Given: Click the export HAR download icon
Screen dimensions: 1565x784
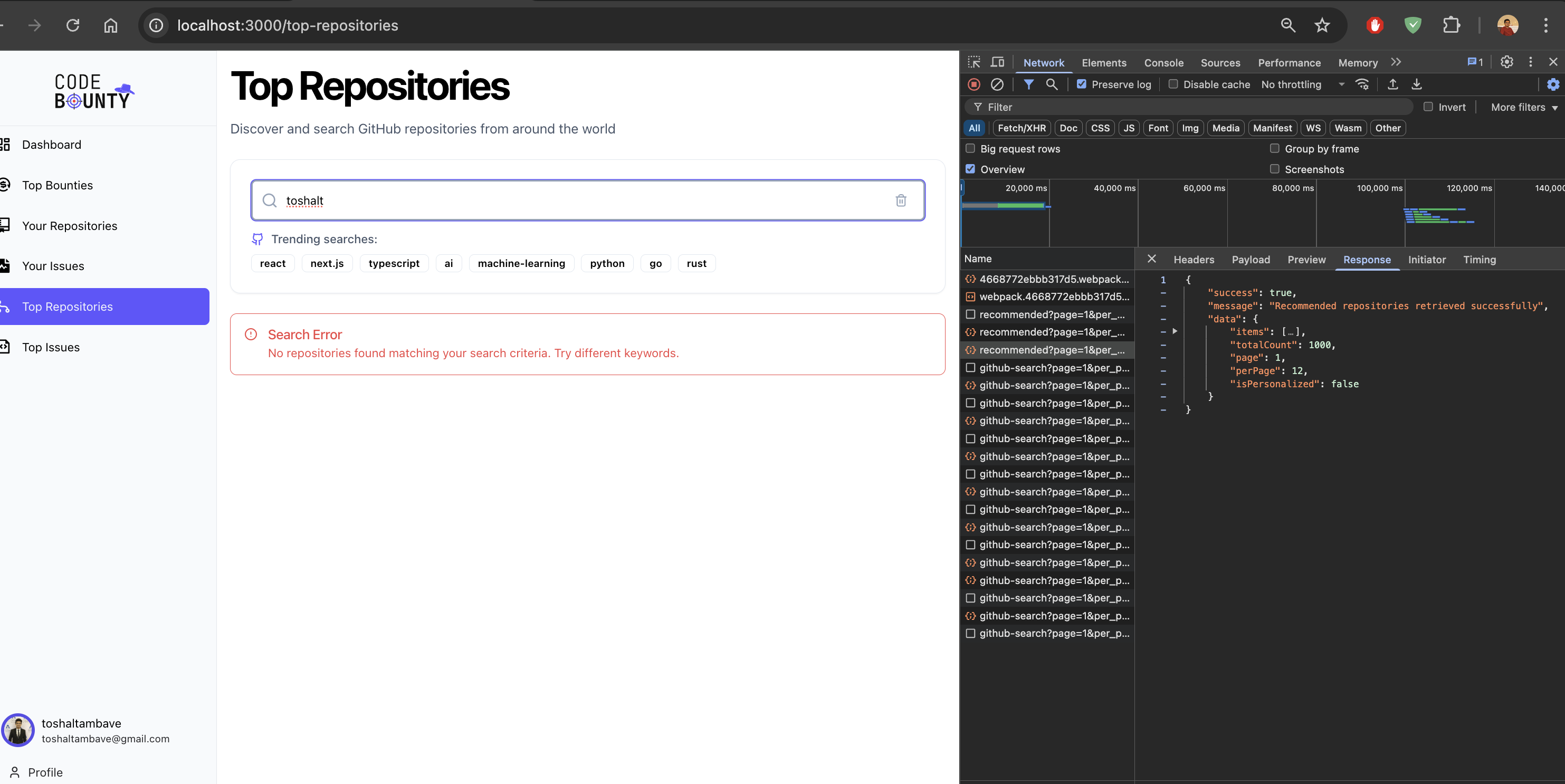Looking at the screenshot, I should pos(1417,84).
